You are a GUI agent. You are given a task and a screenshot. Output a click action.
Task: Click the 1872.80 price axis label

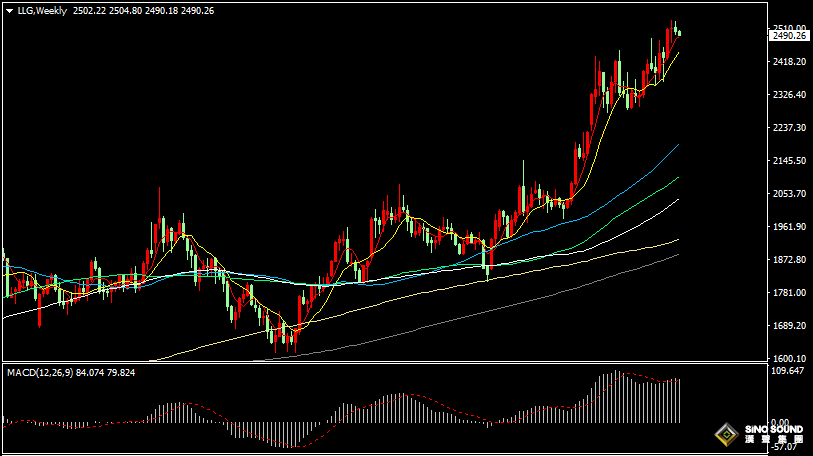click(x=788, y=260)
